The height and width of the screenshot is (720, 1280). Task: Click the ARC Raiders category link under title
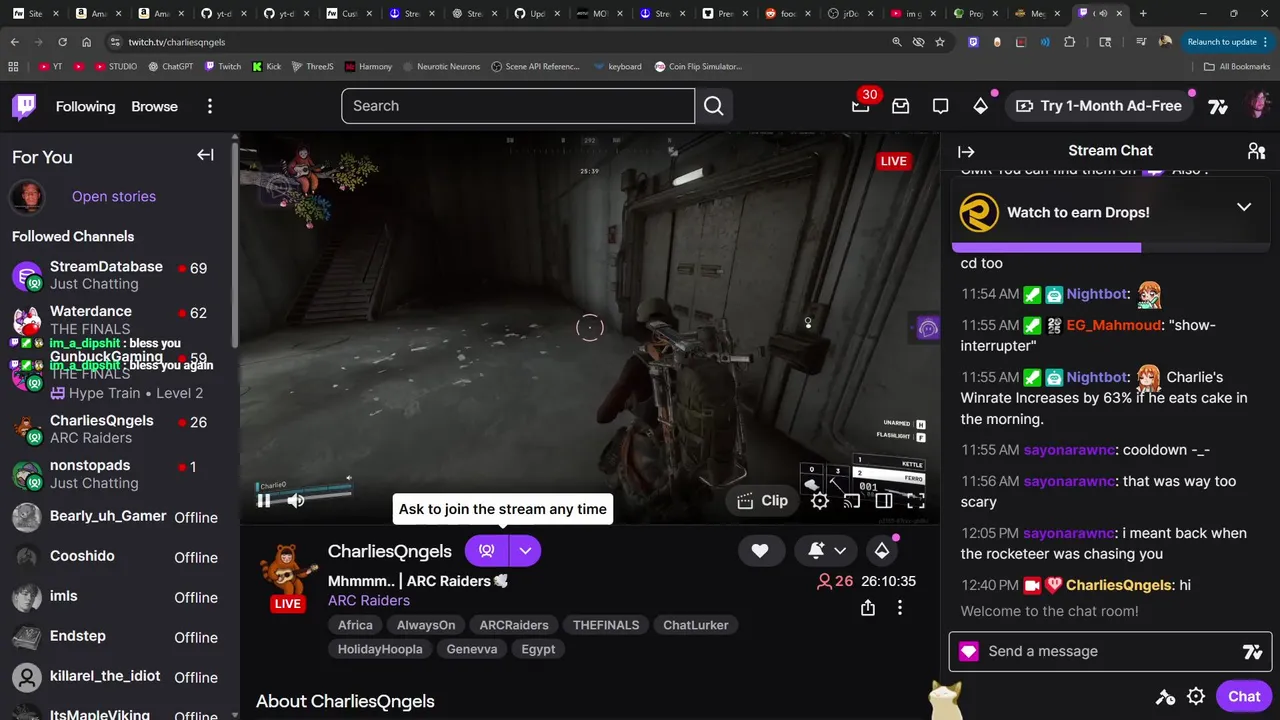tap(369, 600)
